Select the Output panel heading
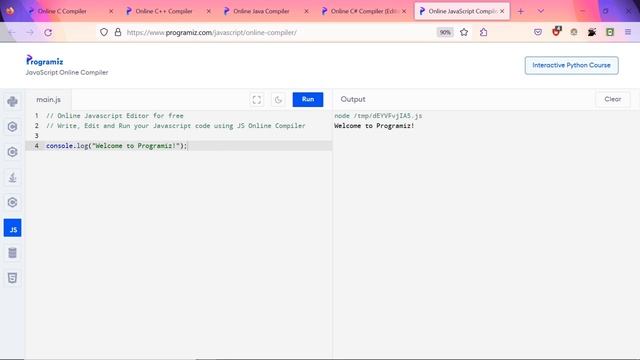 [x=353, y=99]
